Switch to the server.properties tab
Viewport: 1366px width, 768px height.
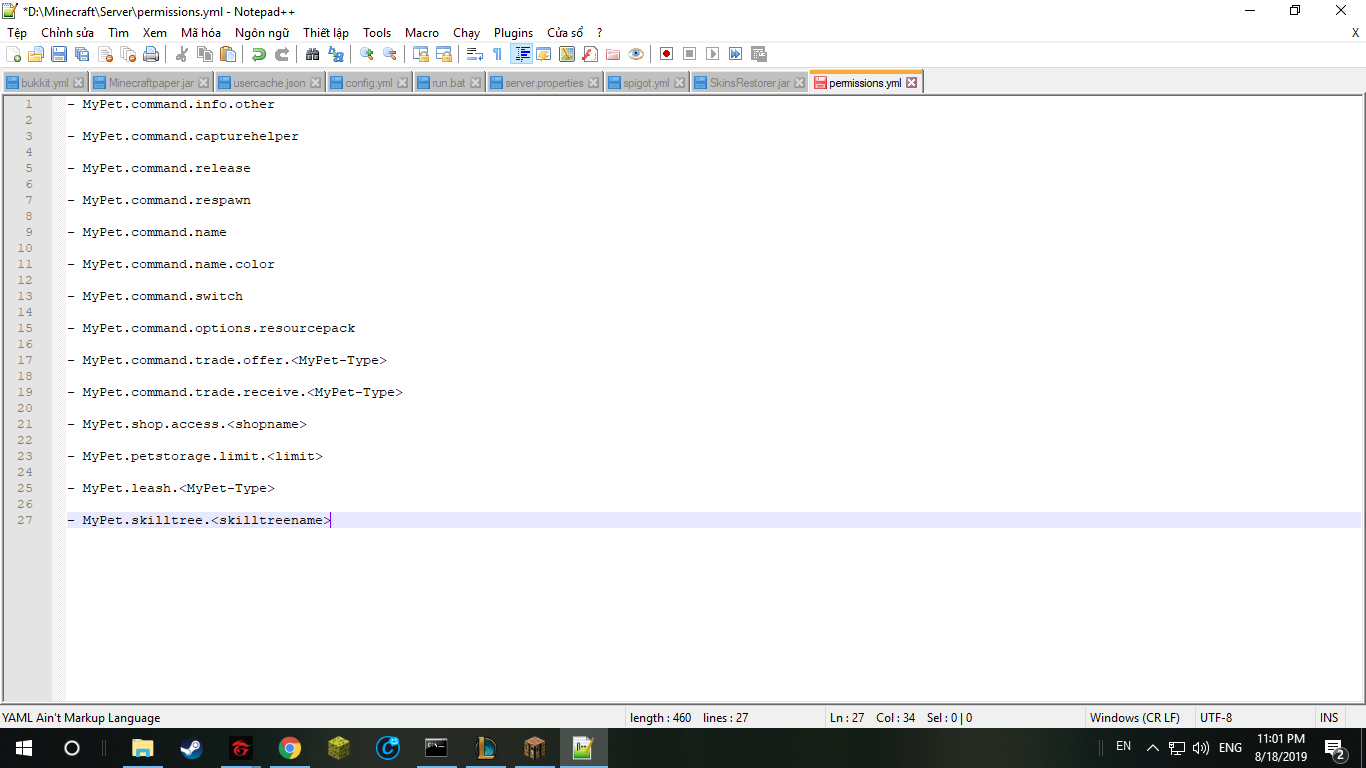(543, 83)
